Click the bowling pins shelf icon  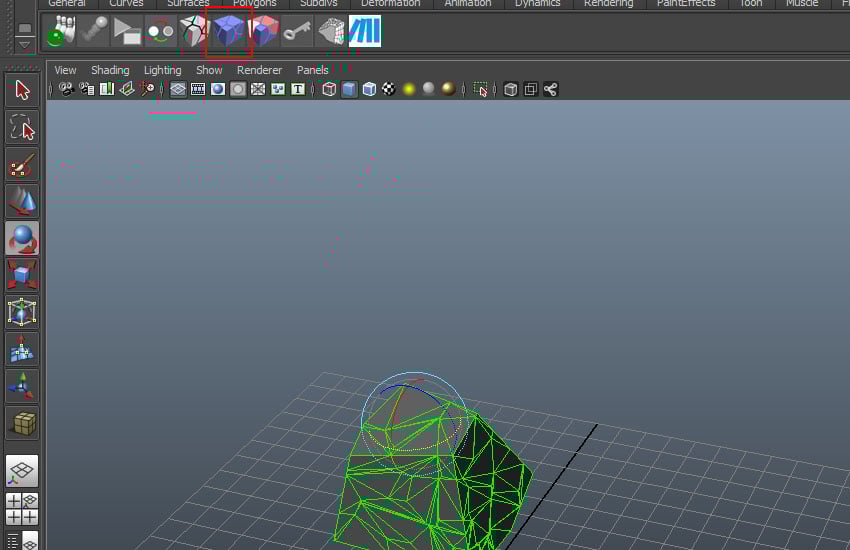coord(61,32)
